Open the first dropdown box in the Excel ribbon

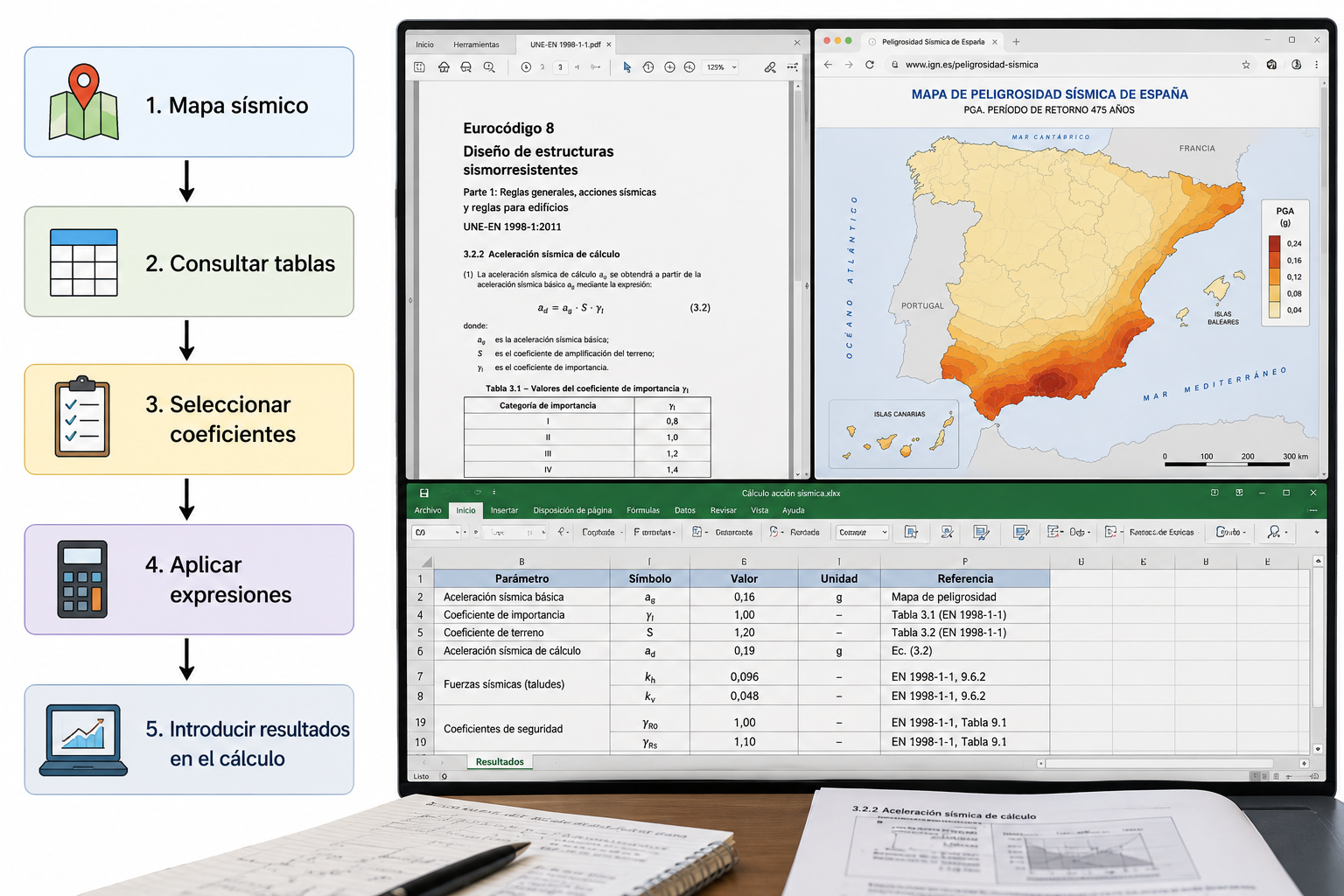point(437,532)
